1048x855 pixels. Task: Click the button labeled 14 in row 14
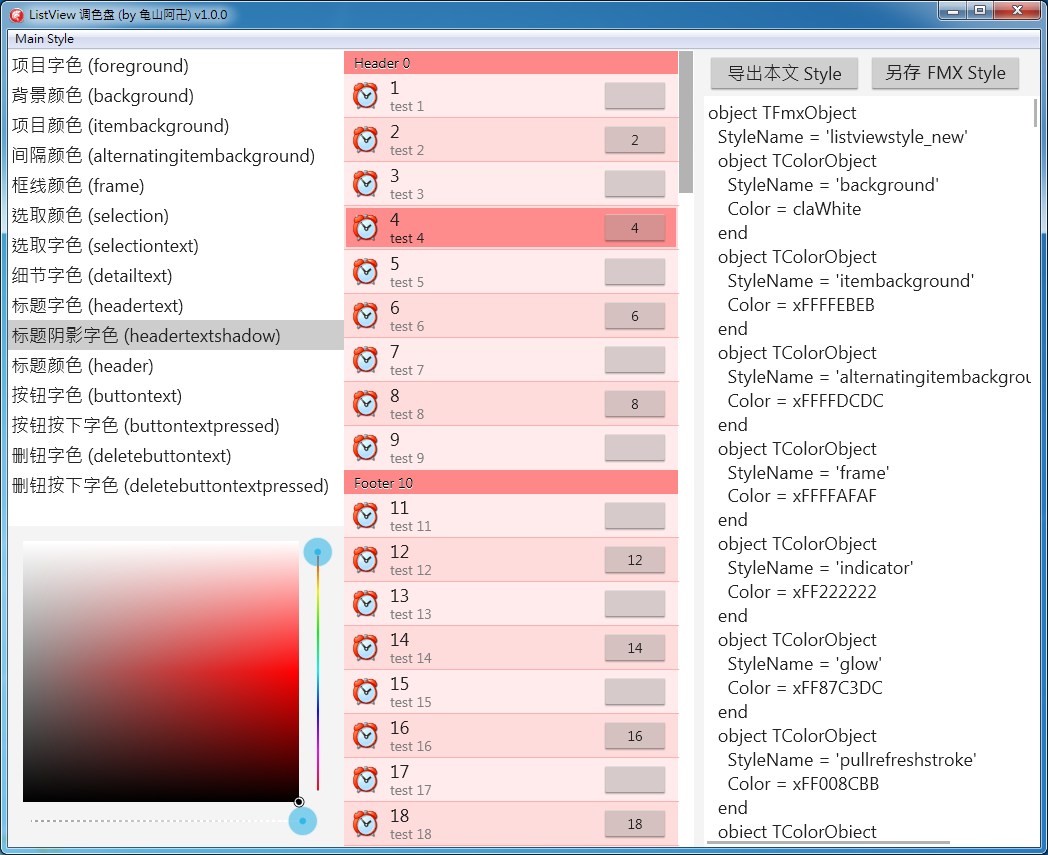tap(635, 648)
